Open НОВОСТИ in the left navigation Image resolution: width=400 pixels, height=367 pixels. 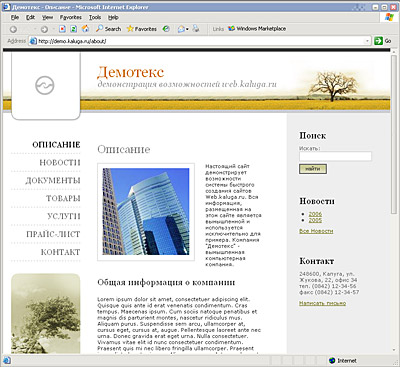point(60,163)
